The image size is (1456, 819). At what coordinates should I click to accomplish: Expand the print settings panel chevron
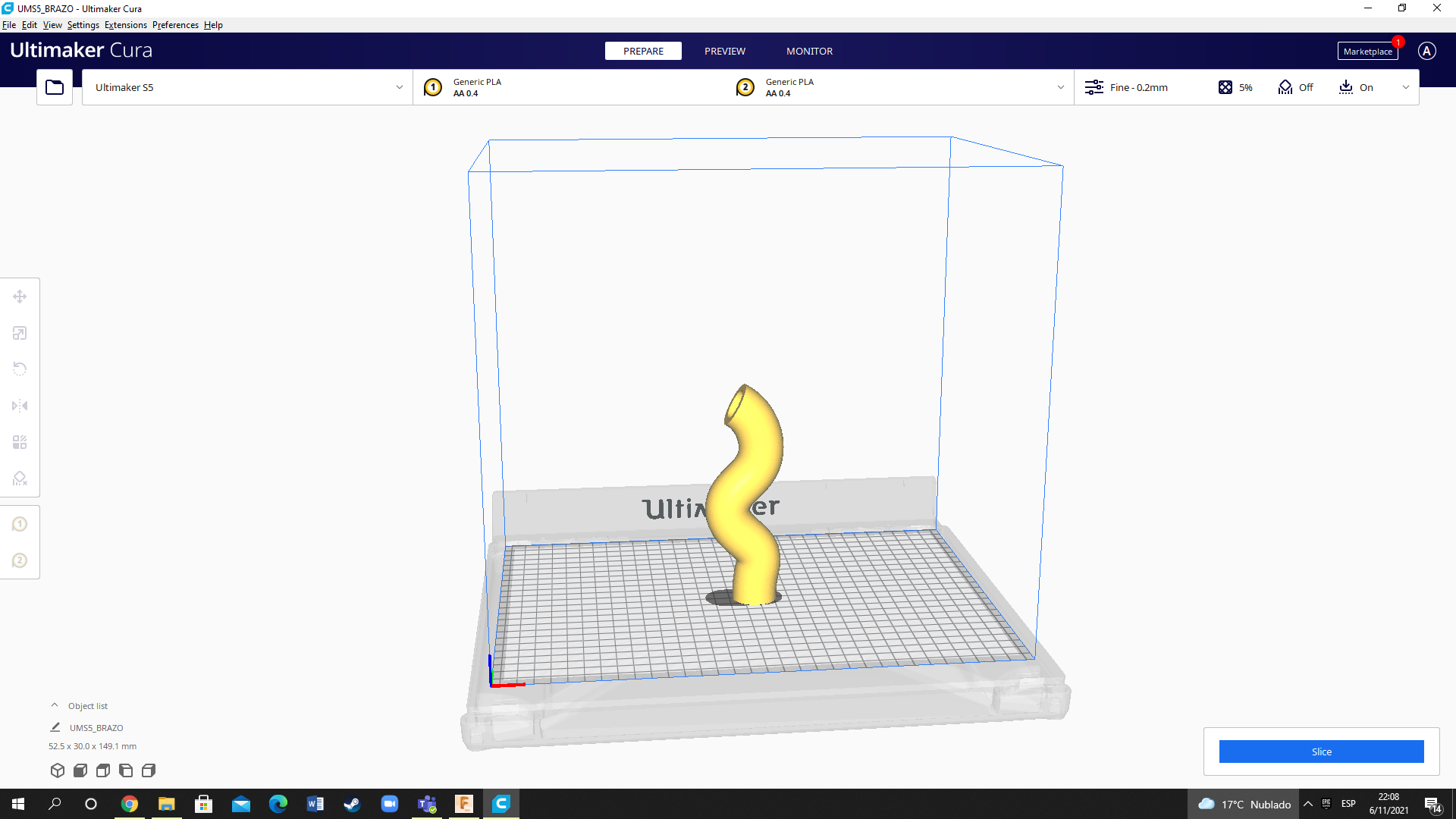[1406, 87]
